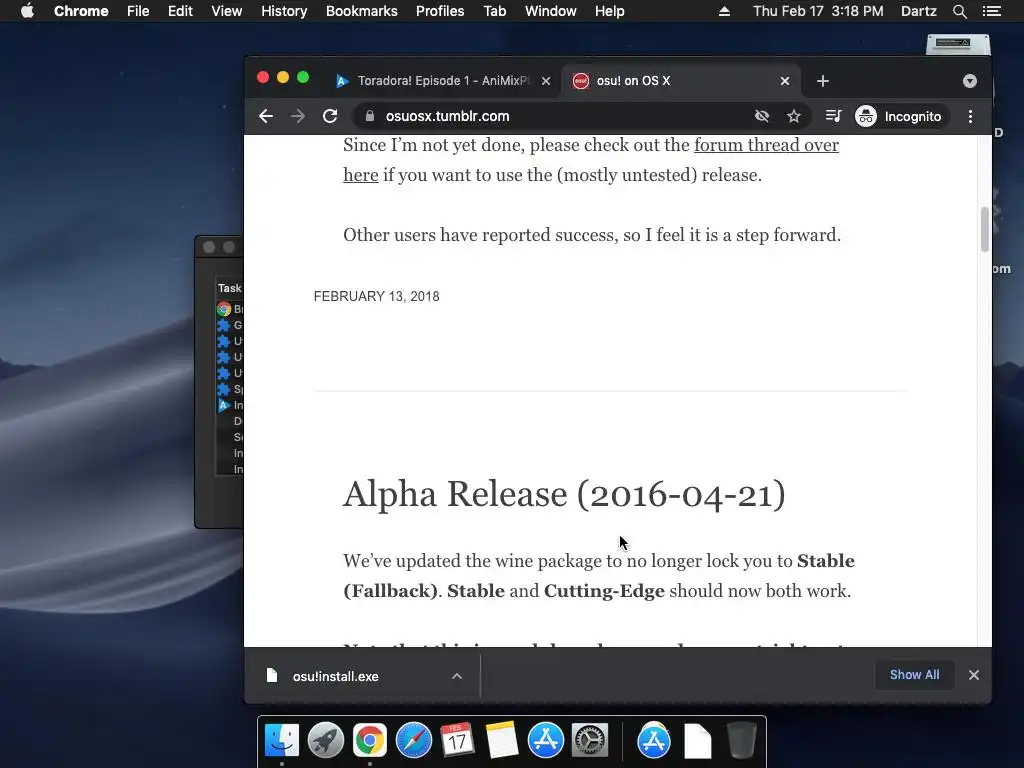This screenshot has width=1024, height=768.
Task: Click the blank document icon in Dock
Action: pyautogui.click(x=697, y=741)
